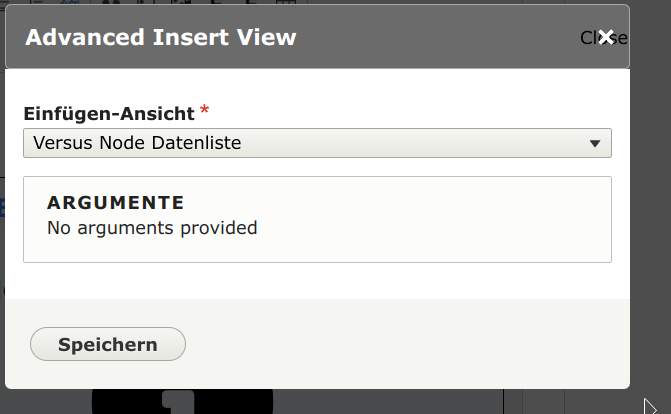Click the Advanced Insert View title text
This screenshot has width=671, height=414.
161,37
